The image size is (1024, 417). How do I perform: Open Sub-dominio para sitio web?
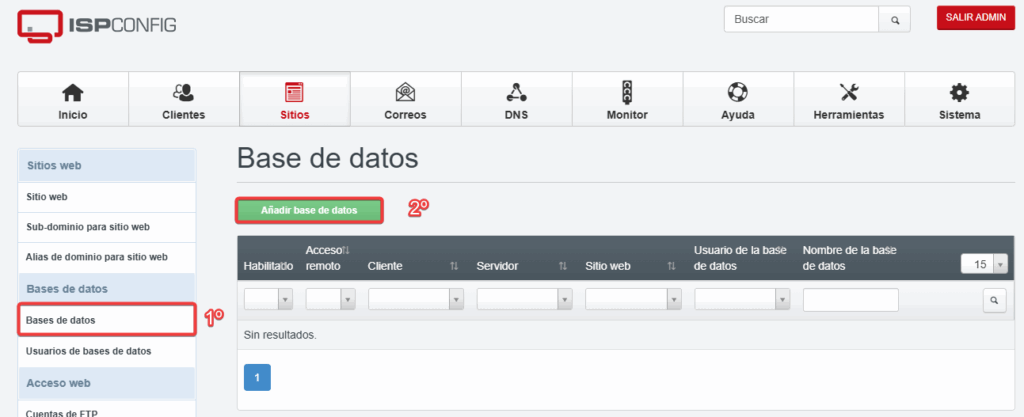[107, 227]
